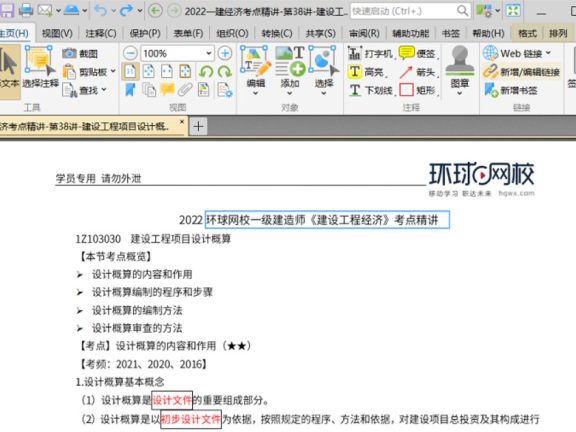The height and width of the screenshot is (432, 576).
Task: Click the zoom out minus button
Action: [130, 54]
